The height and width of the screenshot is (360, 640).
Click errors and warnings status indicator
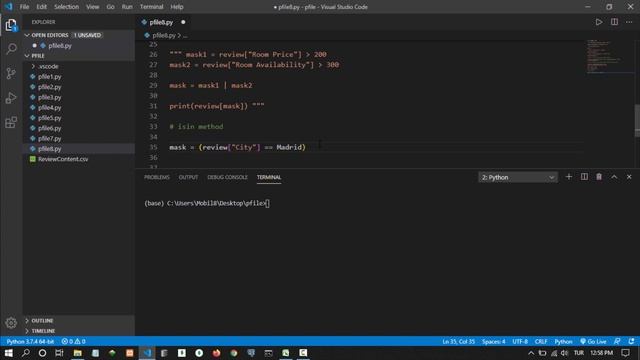coord(73,341)
